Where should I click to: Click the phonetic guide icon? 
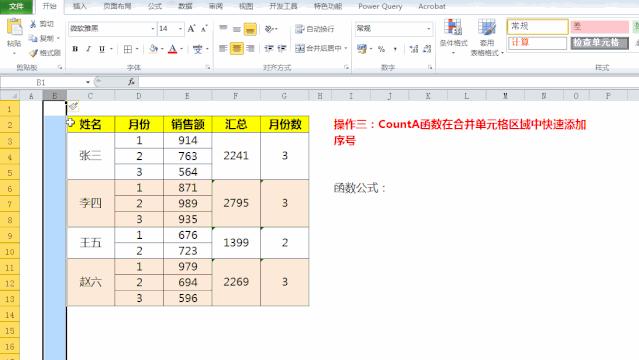click(197, 49)
